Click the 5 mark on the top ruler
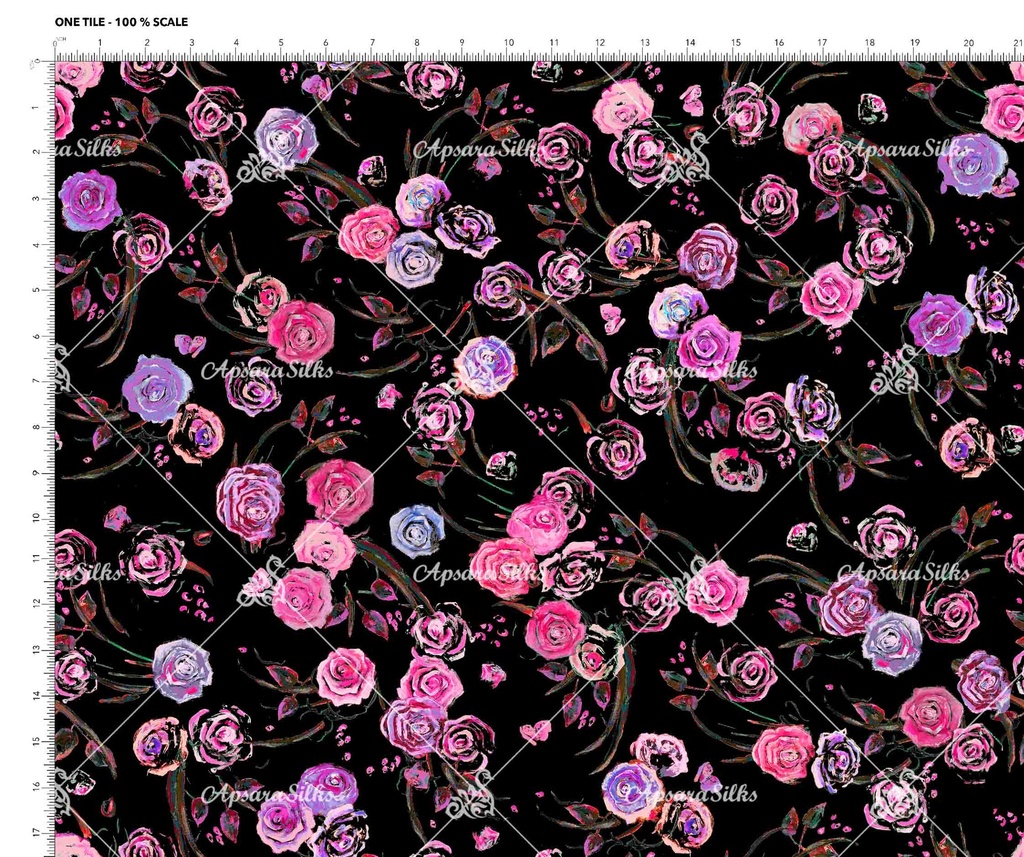Viewport: 1024px width, 857px height. tap(281, 44)
